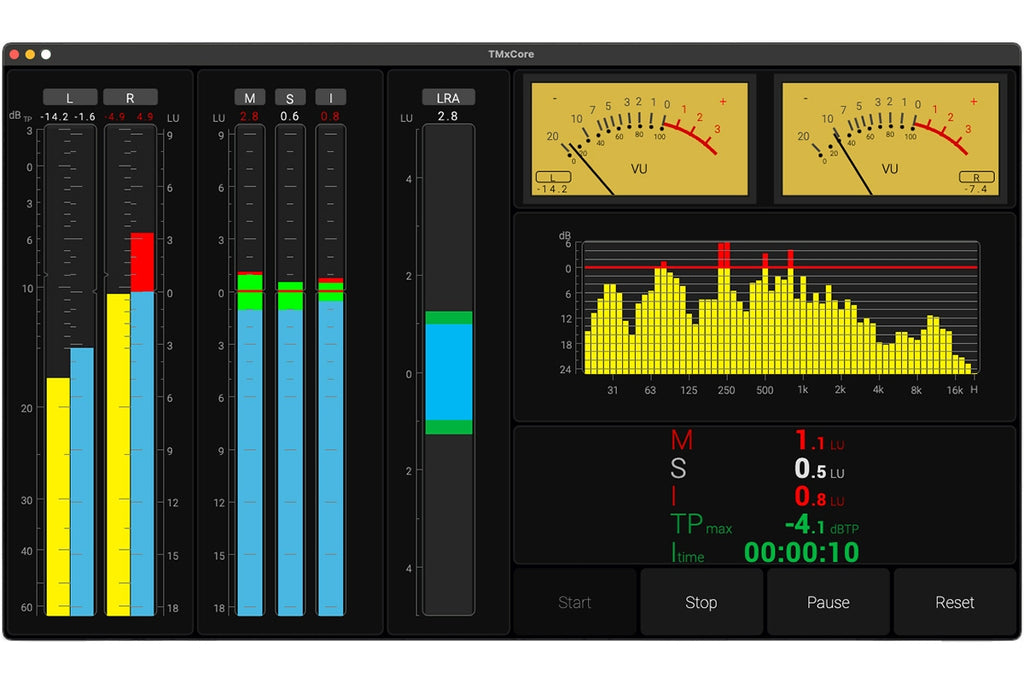Click the momentary value 2.8 above M meter
The width and height of the screenshot is (1024, 683).
249,116
